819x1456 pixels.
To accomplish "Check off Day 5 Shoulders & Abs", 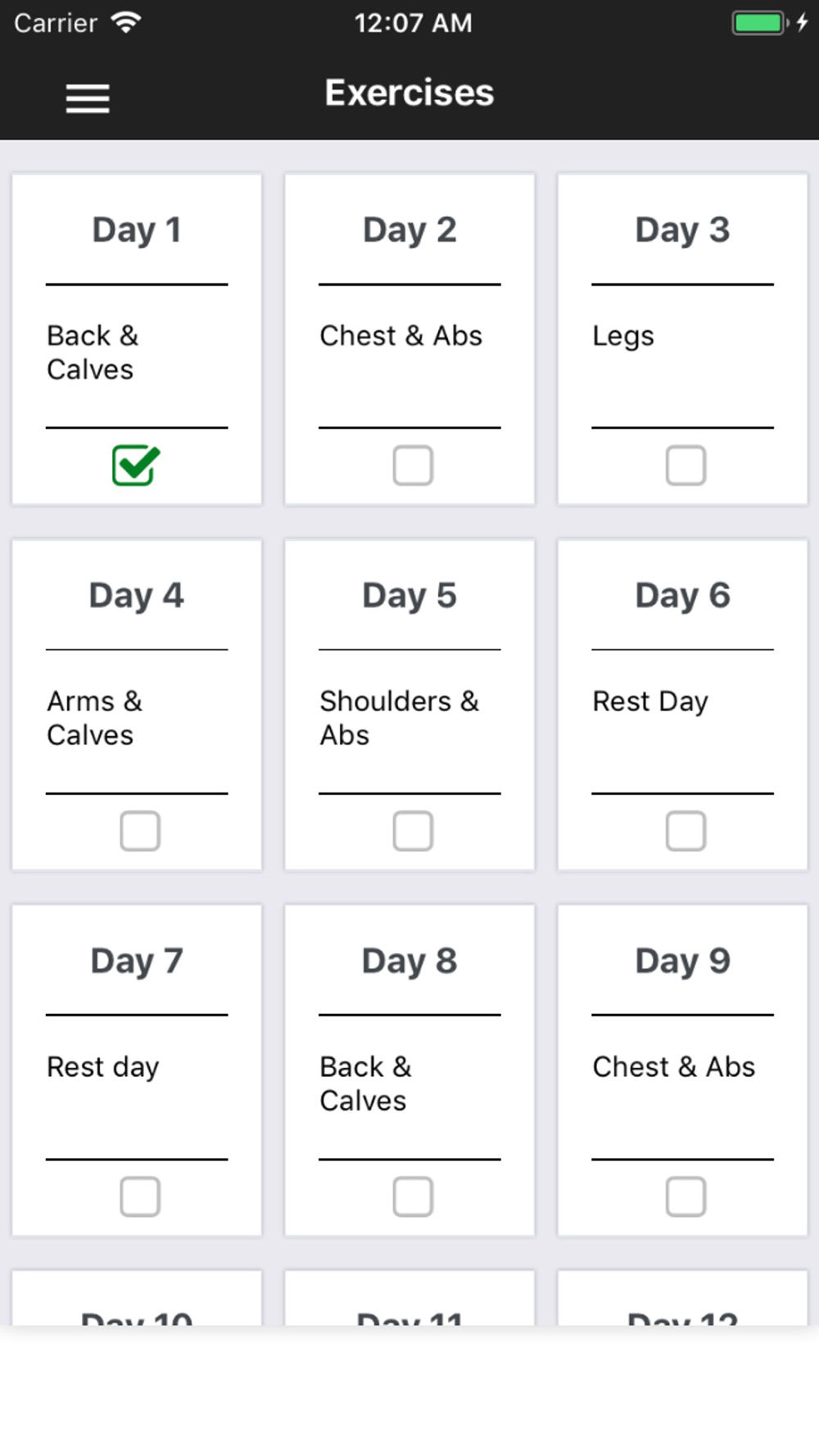I will (413, 831).
